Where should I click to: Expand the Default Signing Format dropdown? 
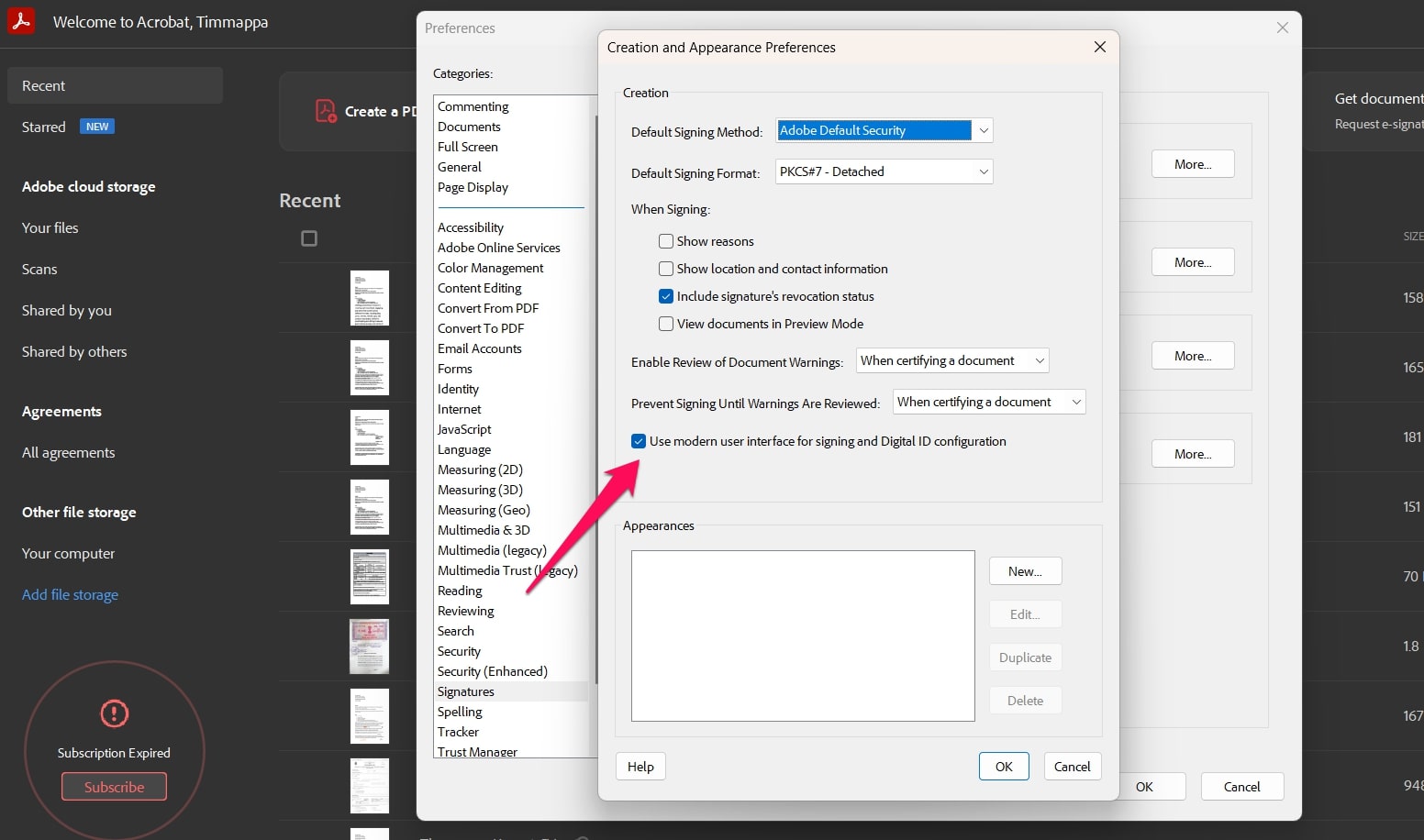click(983, 171)
